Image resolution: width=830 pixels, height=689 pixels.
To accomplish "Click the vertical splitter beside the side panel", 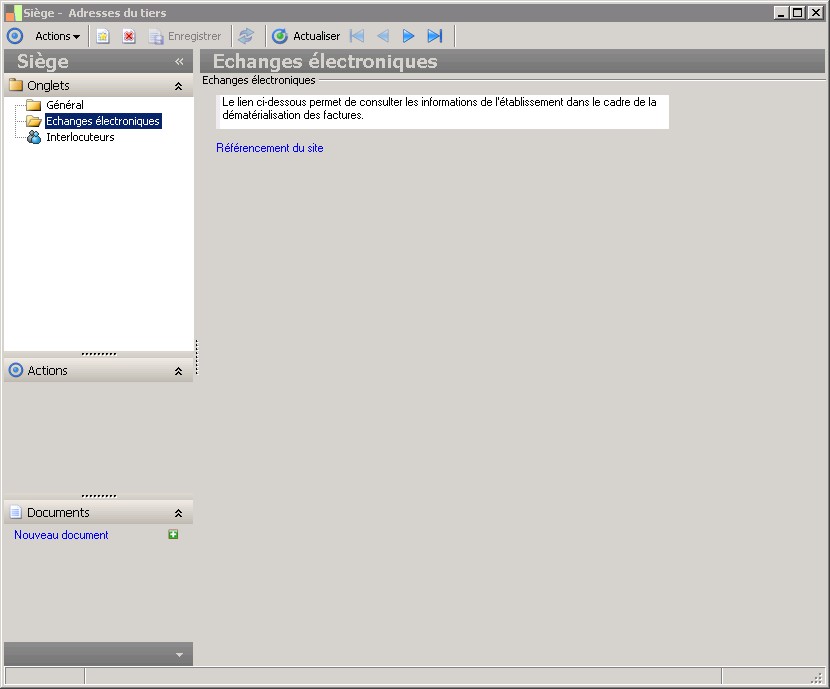I will 196,357.
